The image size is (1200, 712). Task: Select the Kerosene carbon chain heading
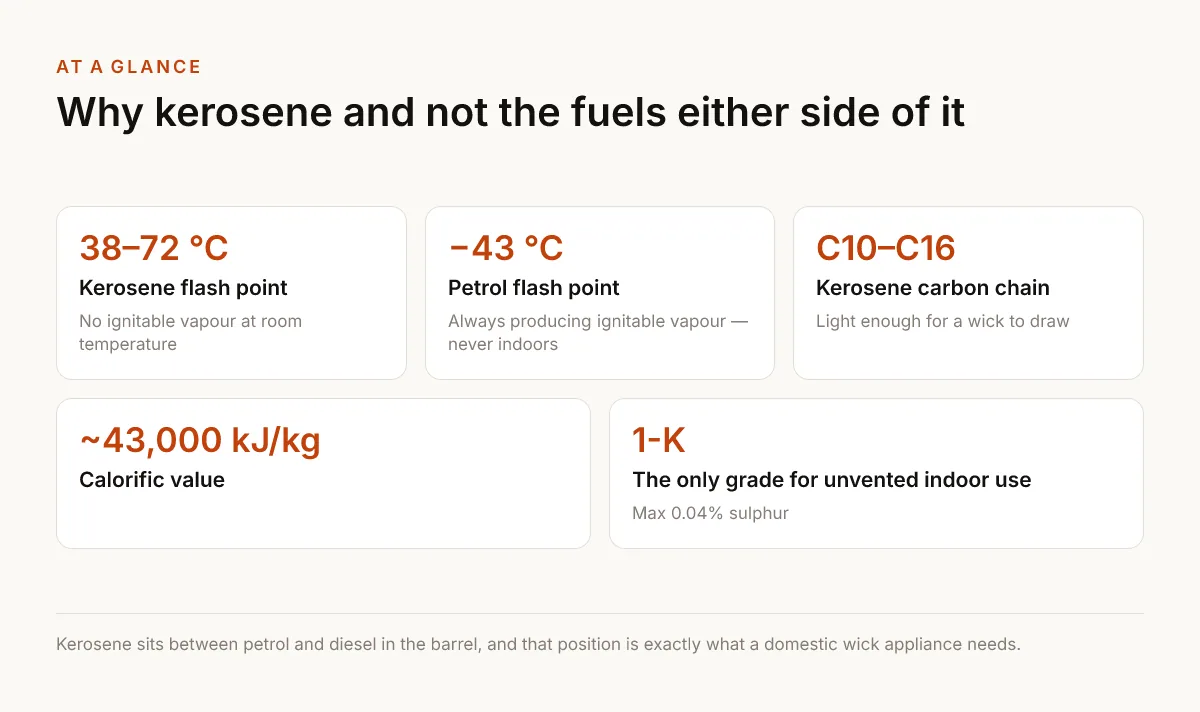point(933,288)
